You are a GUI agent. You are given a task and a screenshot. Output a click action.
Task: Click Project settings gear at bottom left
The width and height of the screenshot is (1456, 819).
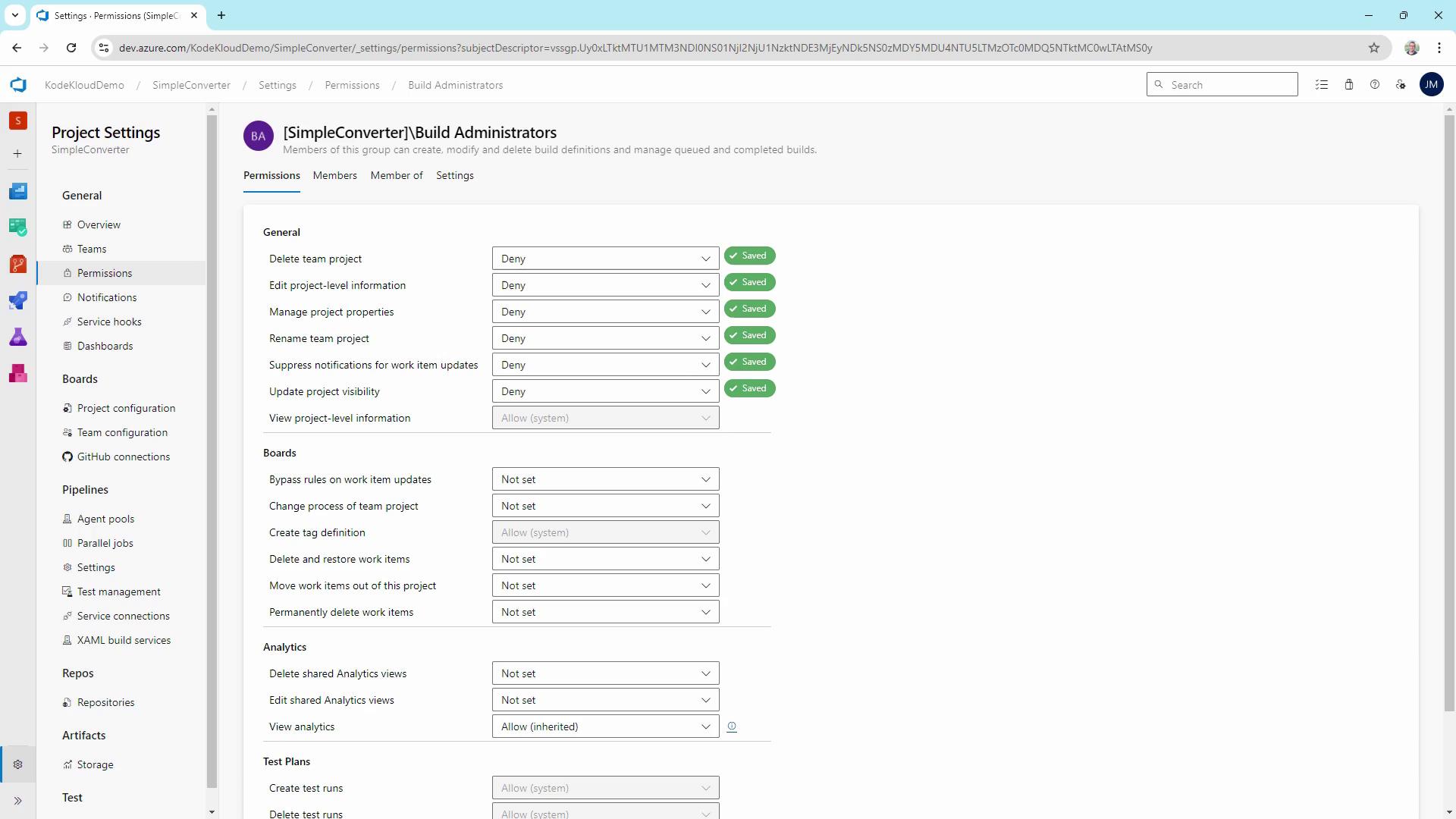click(18, 764)
